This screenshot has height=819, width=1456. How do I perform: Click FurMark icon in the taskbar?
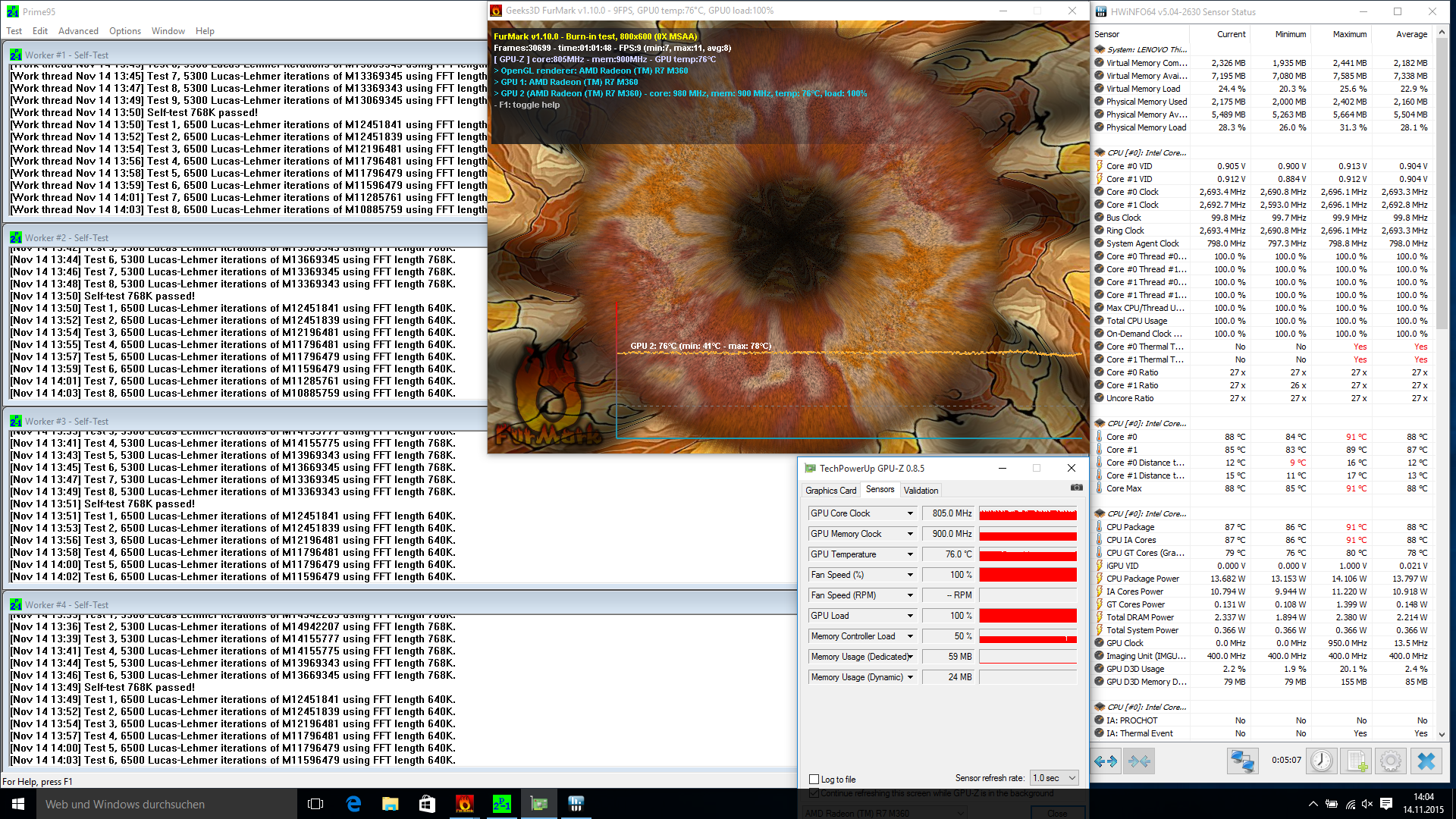point(464,804)
